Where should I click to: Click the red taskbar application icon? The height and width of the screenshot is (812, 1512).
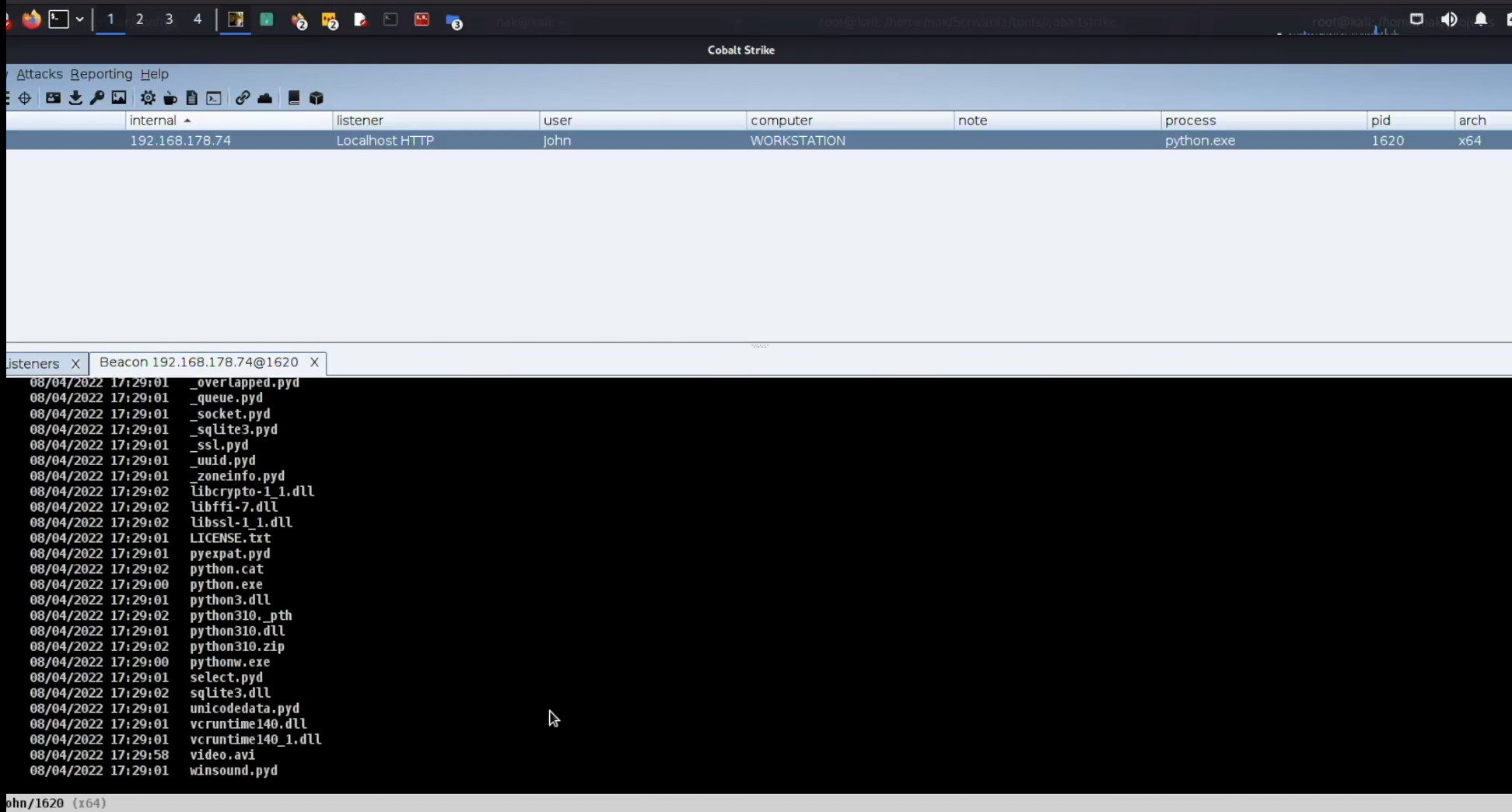click(x=422, y=19)
